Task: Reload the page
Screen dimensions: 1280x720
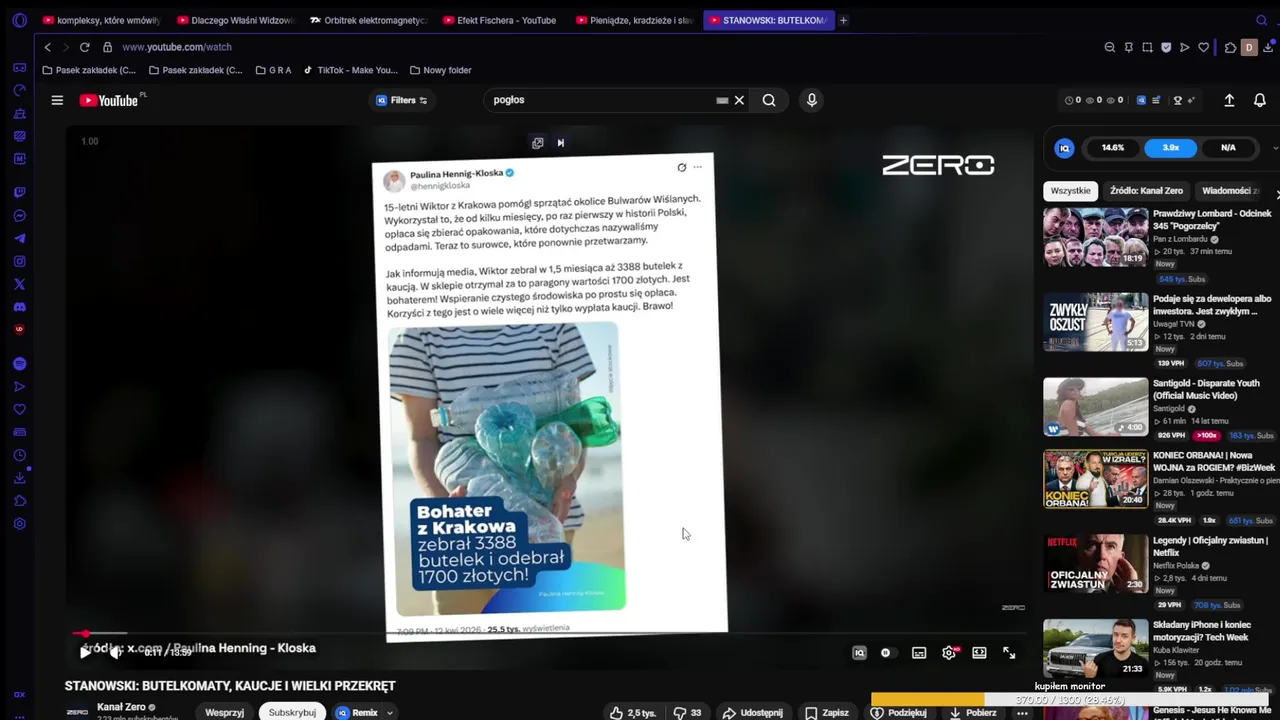Action: click(85, 47)
